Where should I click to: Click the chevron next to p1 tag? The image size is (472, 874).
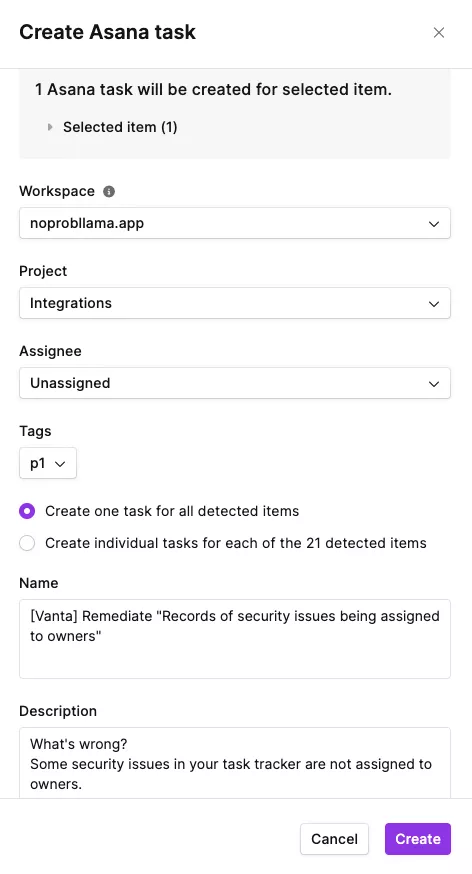point(60,464)
